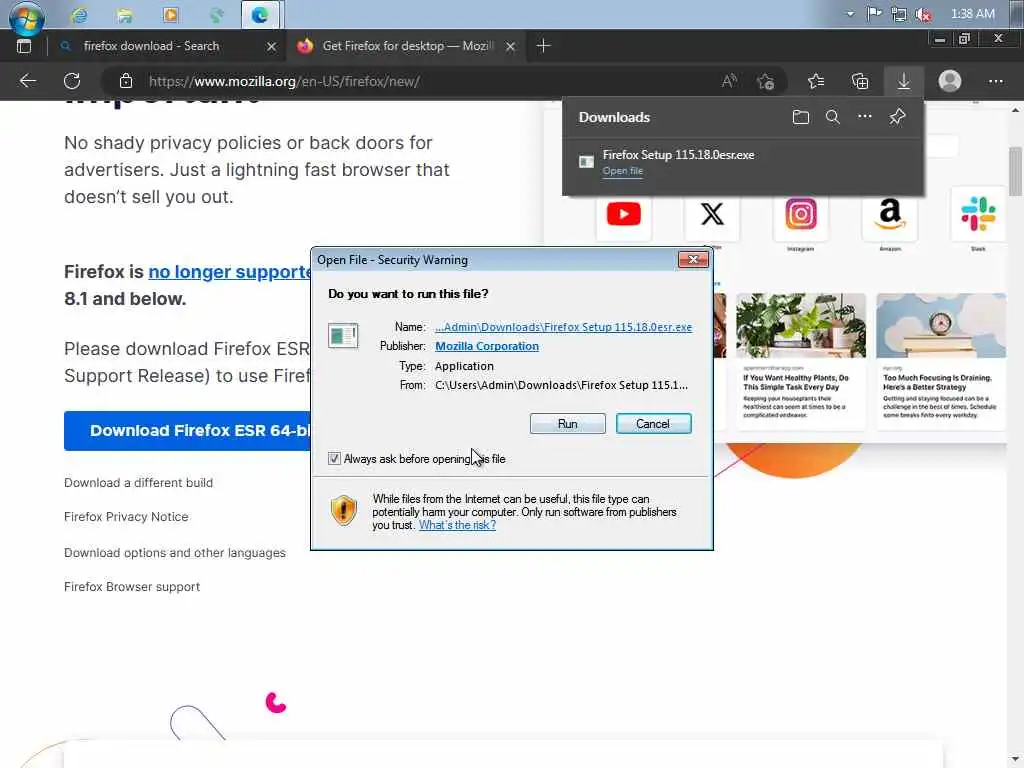Cancel the Open File security warning
The height and width of the screenshot is (768, 1024).
click(653, 424)
